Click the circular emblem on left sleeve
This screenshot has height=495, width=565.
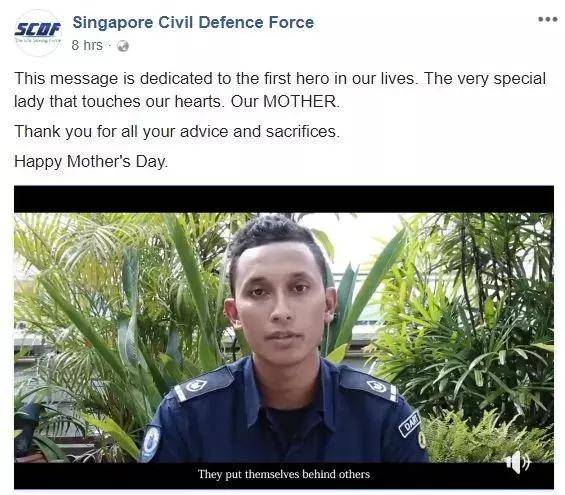151,441
